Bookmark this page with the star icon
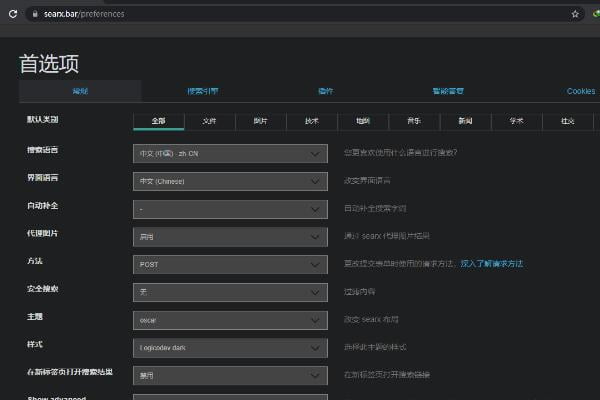Screen dimensions: 600x400 [x=575, y=14]
